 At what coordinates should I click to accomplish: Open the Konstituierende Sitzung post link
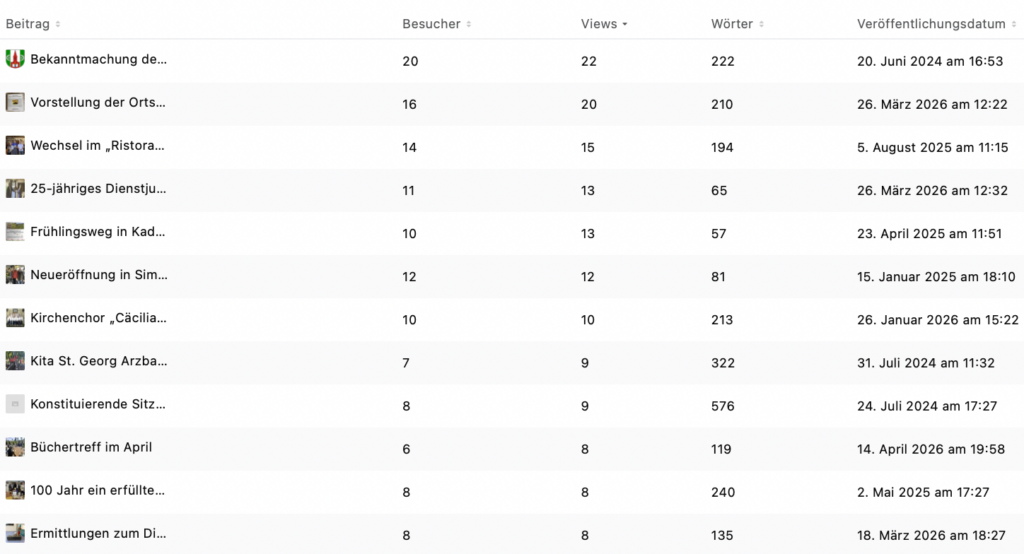pos(98,405)
